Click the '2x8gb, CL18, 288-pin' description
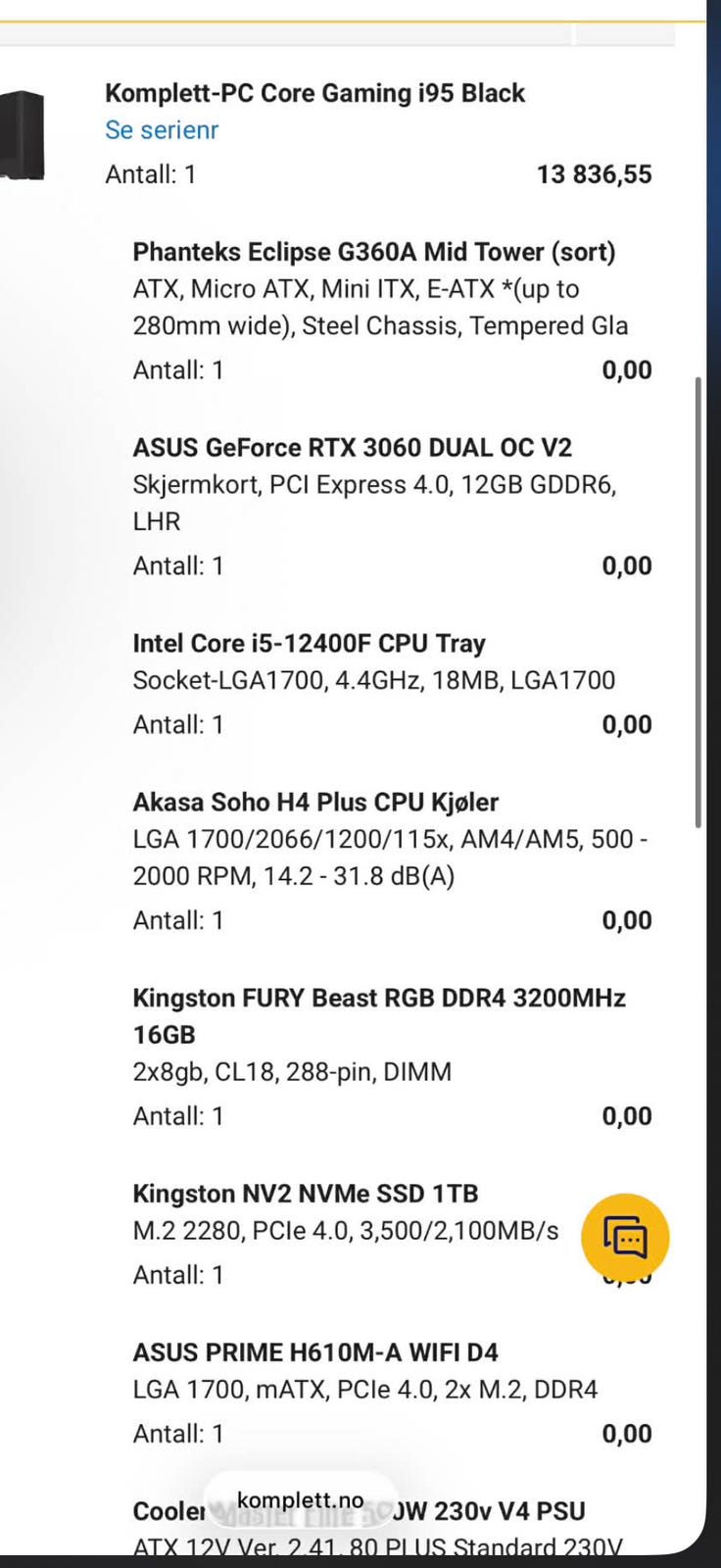Screen dimensions: 721x1568 coord(292,1072)
